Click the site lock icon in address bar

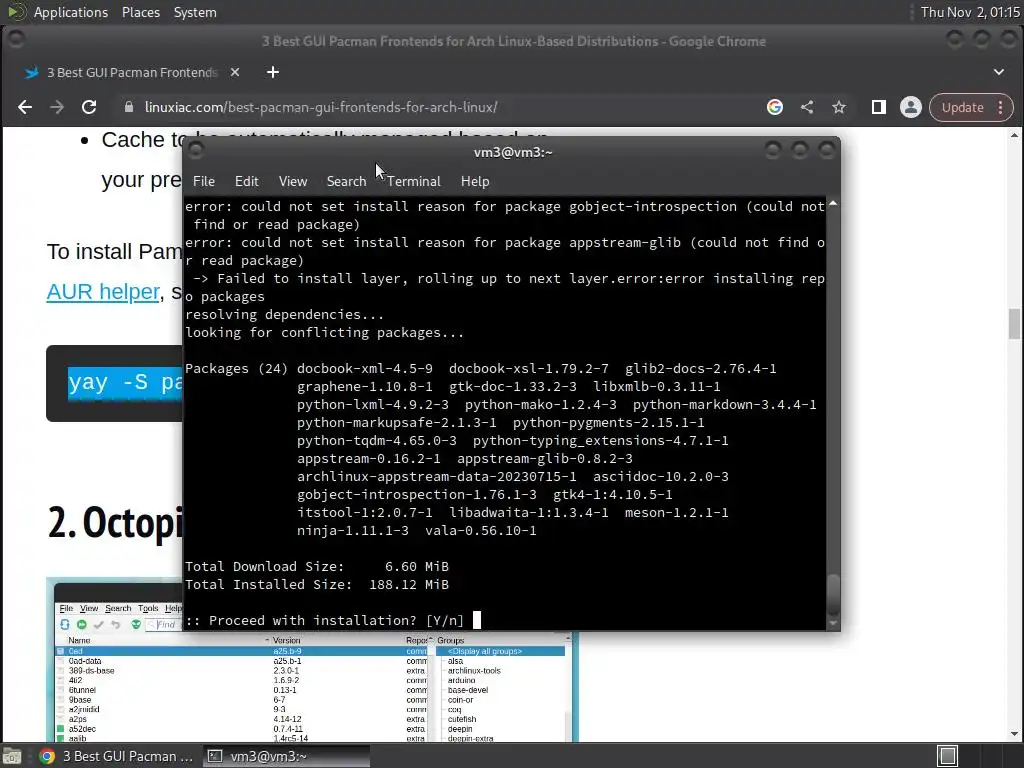[129, 107]
